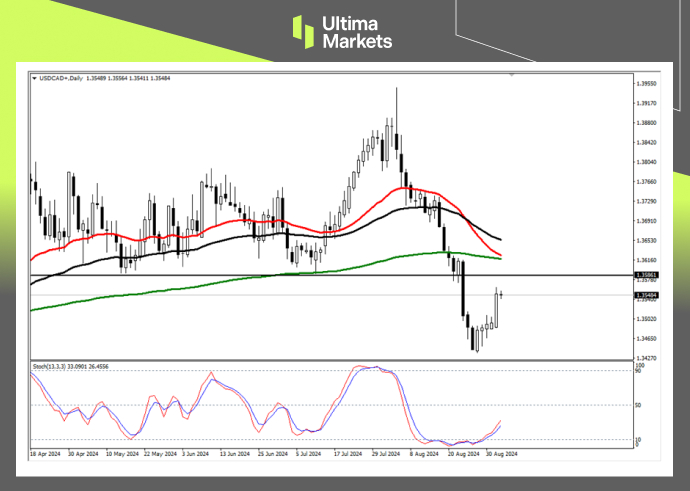Click the 18 Apr 2024 date label
Viewport: 690px width, 491px height.
tap(46, 452)
